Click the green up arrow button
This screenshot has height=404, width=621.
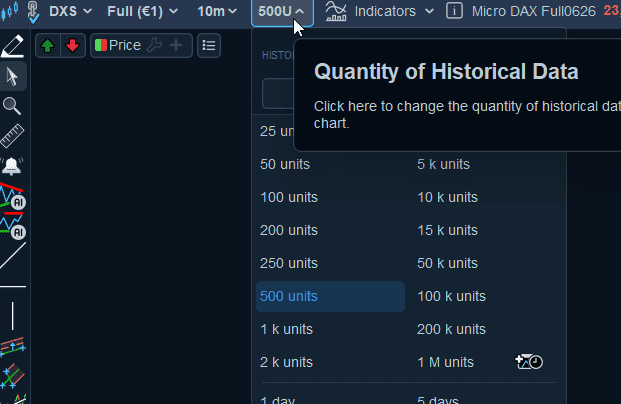click(x=47, y=46)
